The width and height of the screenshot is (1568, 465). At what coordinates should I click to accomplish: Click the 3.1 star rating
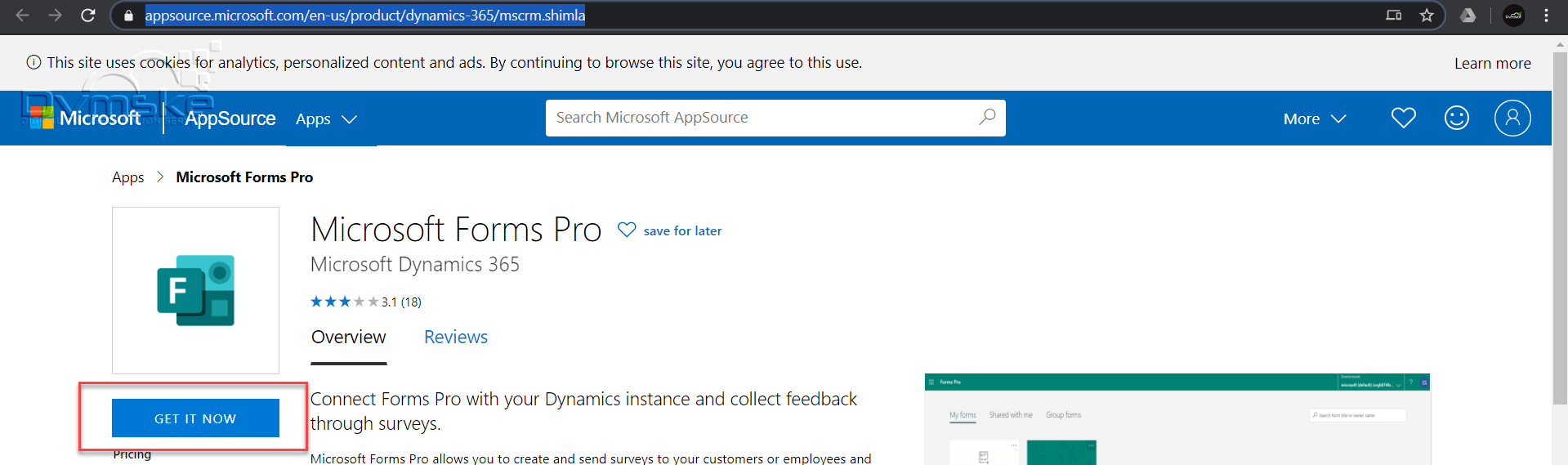pyautogui.click(x=365, y=302)
